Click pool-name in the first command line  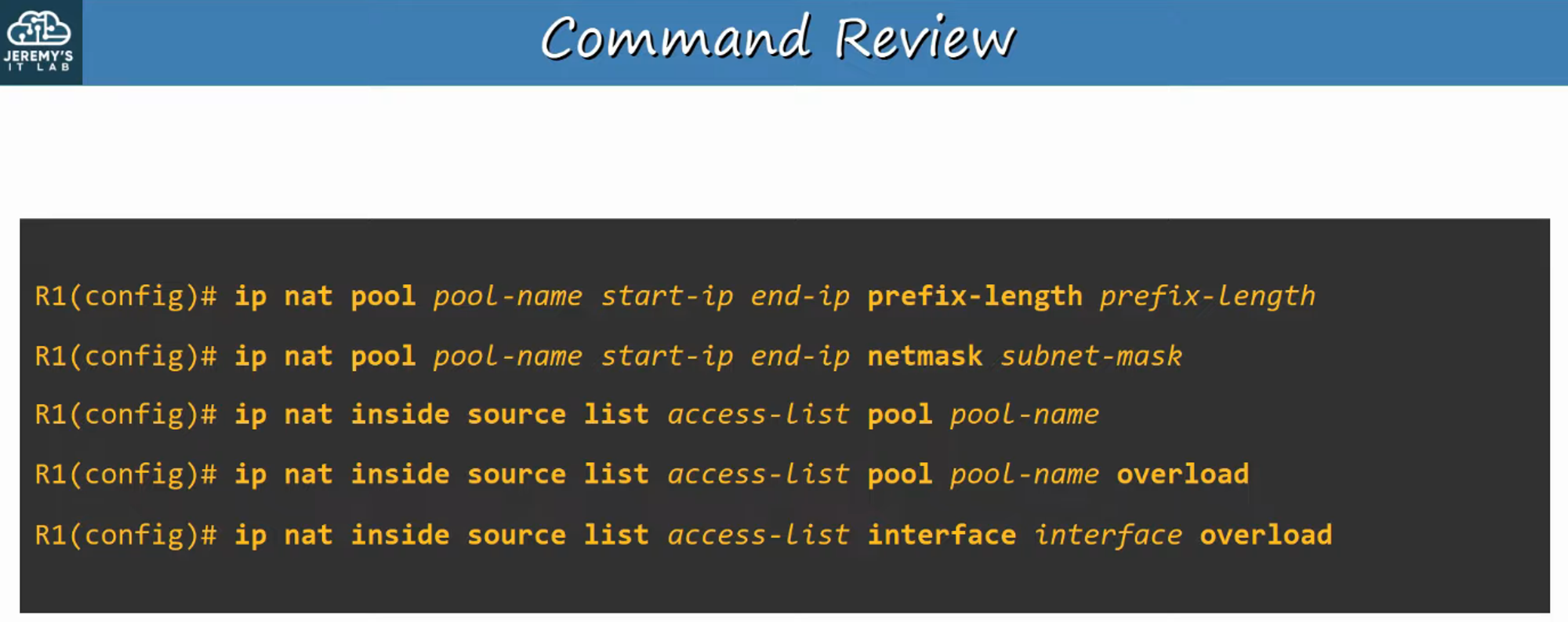[507, 296]
